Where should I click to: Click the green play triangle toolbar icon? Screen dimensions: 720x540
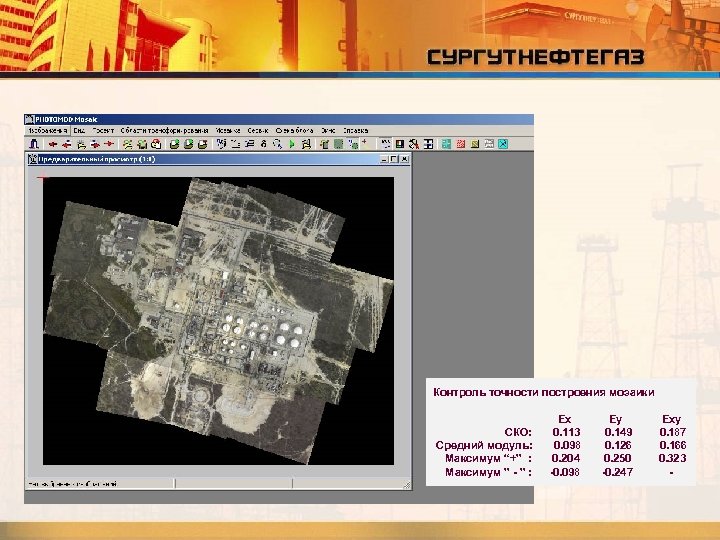click(292, 144)
